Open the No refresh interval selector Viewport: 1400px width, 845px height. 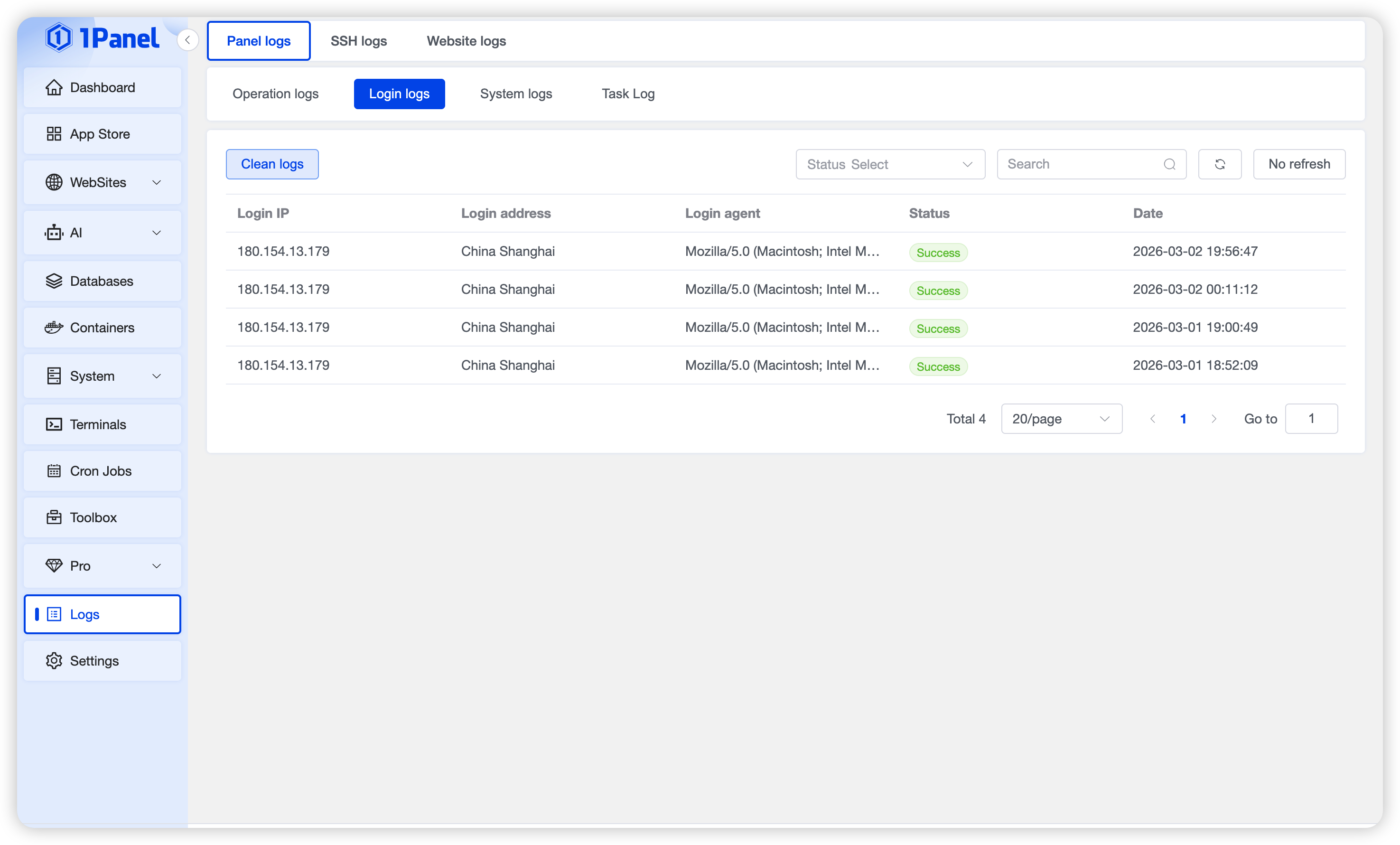coord(1298,164)
